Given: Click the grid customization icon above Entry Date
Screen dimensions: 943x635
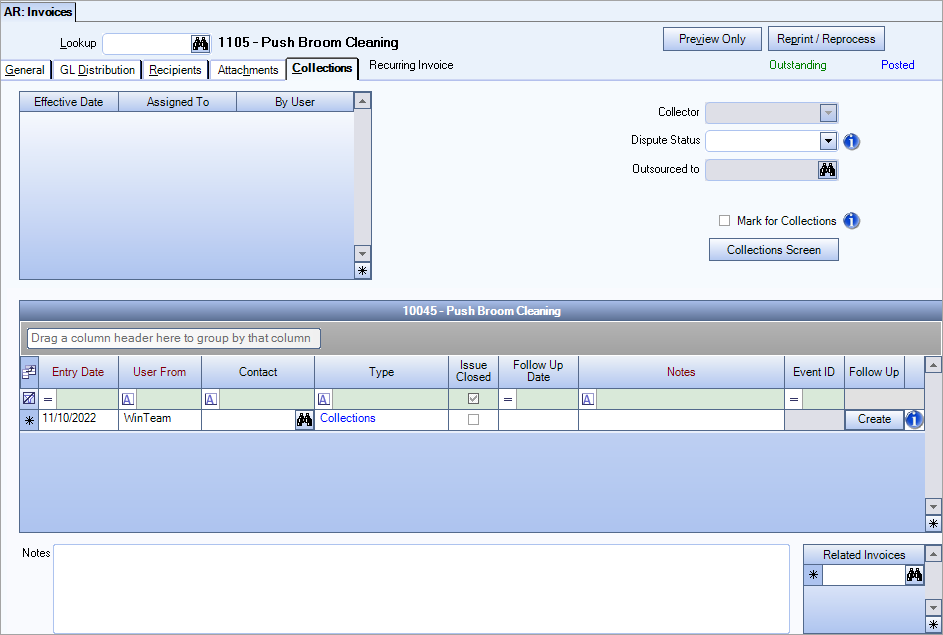Looking at the screenshot, I should coord(27,371).
